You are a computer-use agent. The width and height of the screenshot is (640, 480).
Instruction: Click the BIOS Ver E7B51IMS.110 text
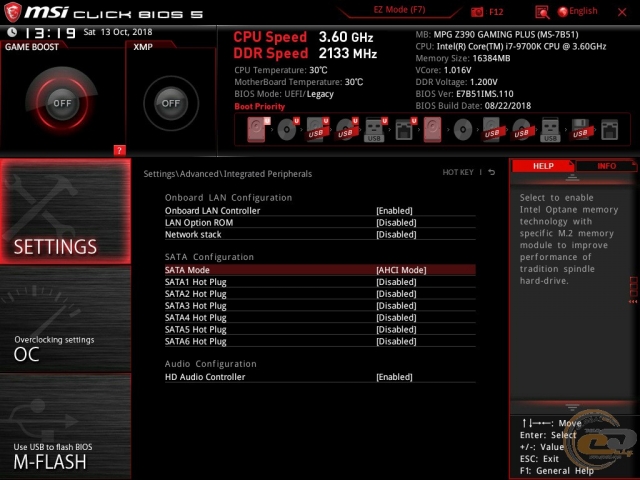tap(464, 93)
